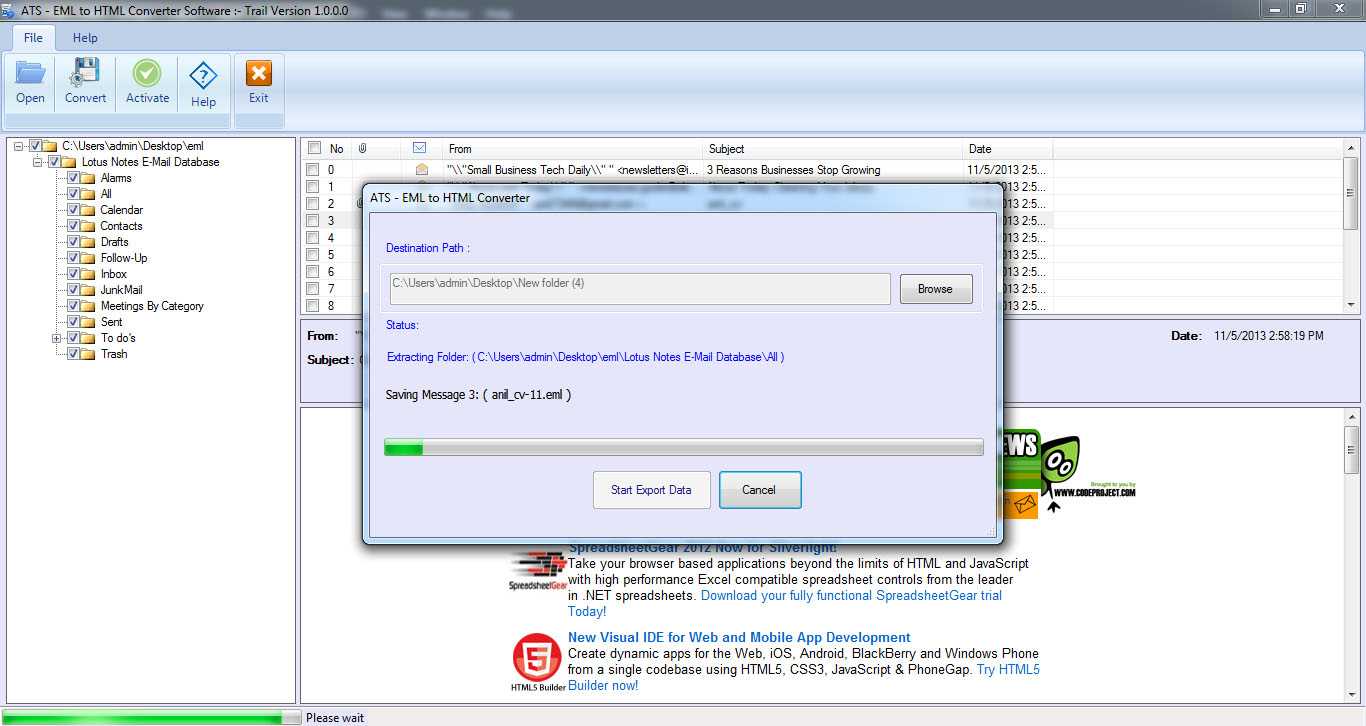1366x726 pixels.
Task: Click the message list vertical scrollbar
Action: 1352,228
